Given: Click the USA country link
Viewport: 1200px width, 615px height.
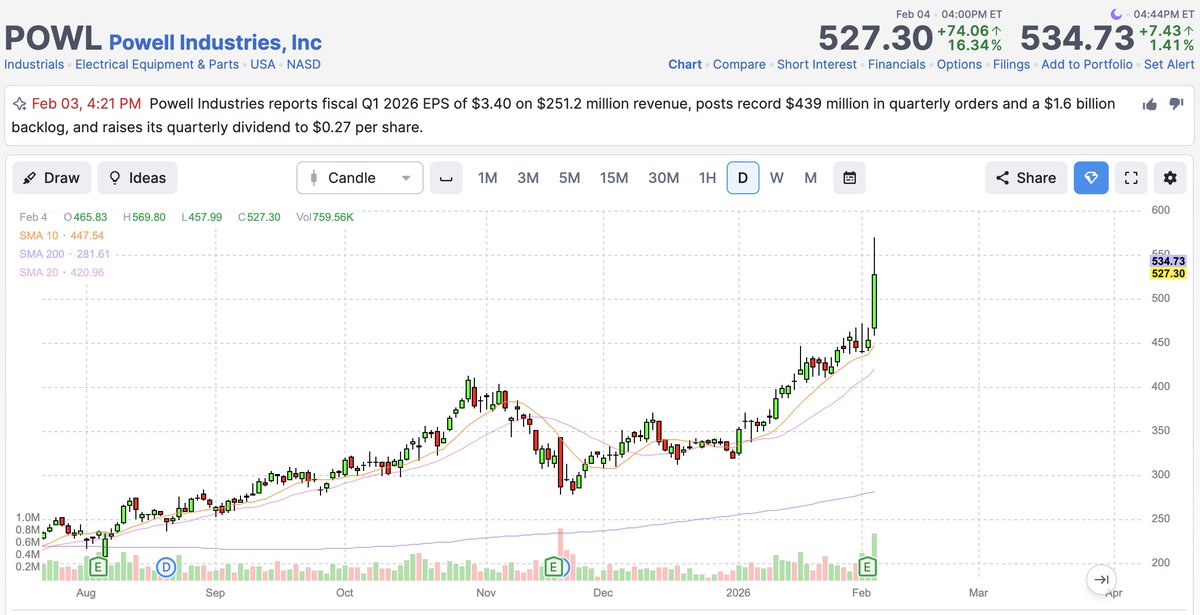Looking at the screenshot, I should coord(263,64).
